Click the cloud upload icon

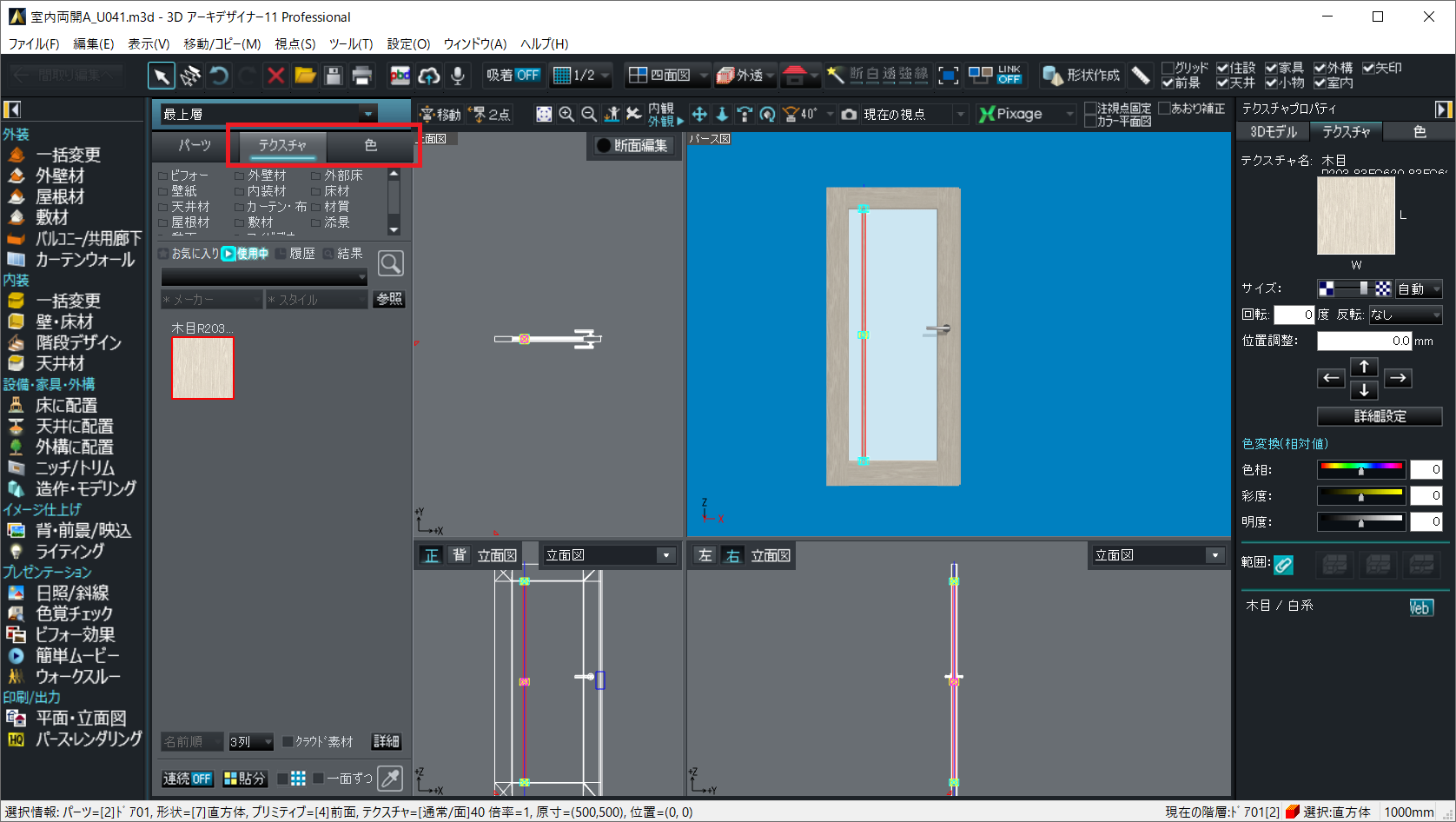coord(429,76)
